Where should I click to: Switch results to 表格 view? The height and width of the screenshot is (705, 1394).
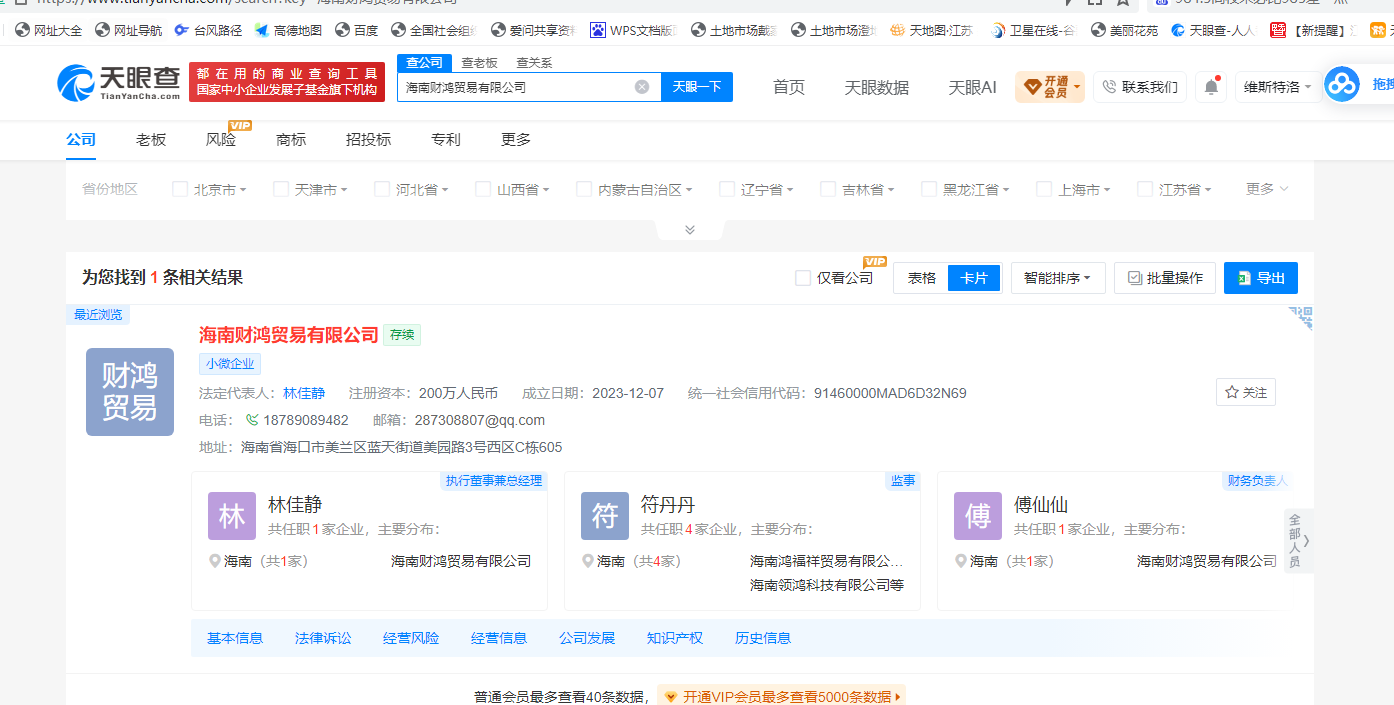click(x=922, y=278)
